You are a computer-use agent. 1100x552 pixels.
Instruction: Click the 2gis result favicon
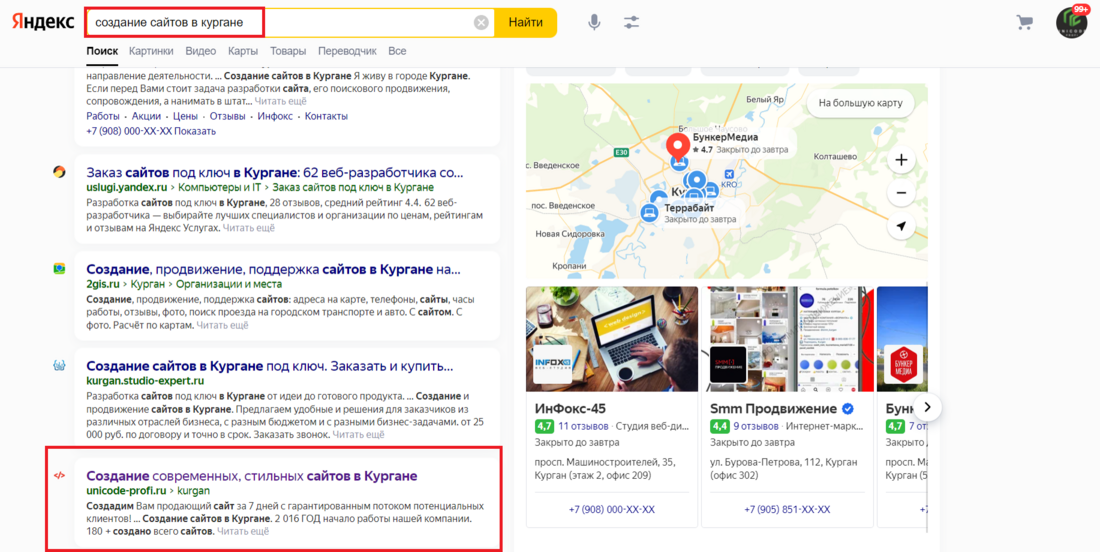click(x=60, y=269)
